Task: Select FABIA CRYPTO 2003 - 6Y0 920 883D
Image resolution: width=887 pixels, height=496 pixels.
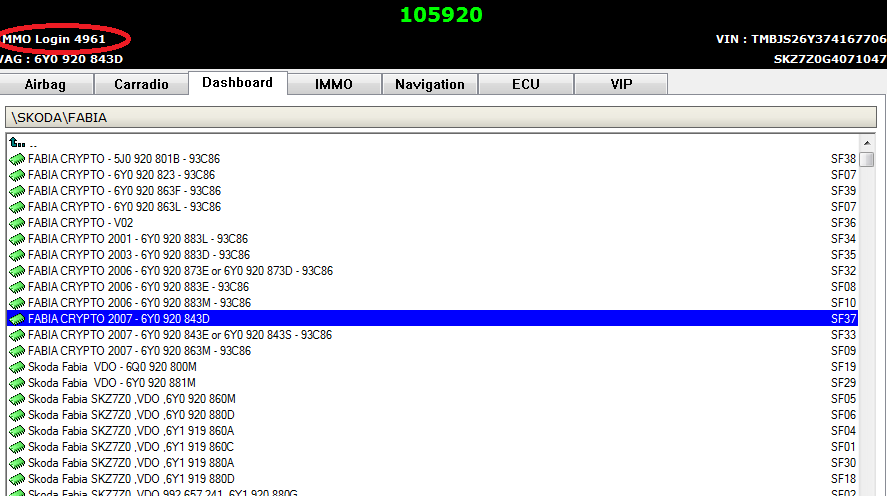Action: pyautogui.click(x=139, y=255)
